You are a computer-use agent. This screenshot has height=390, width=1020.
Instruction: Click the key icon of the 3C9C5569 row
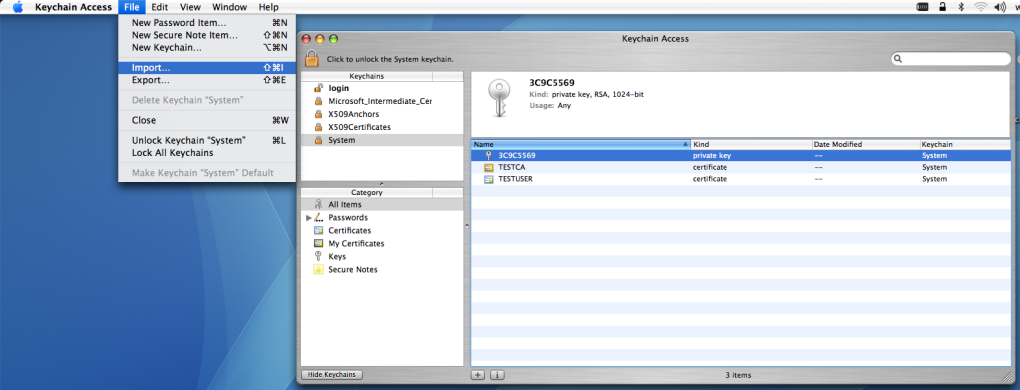point(489,155)
